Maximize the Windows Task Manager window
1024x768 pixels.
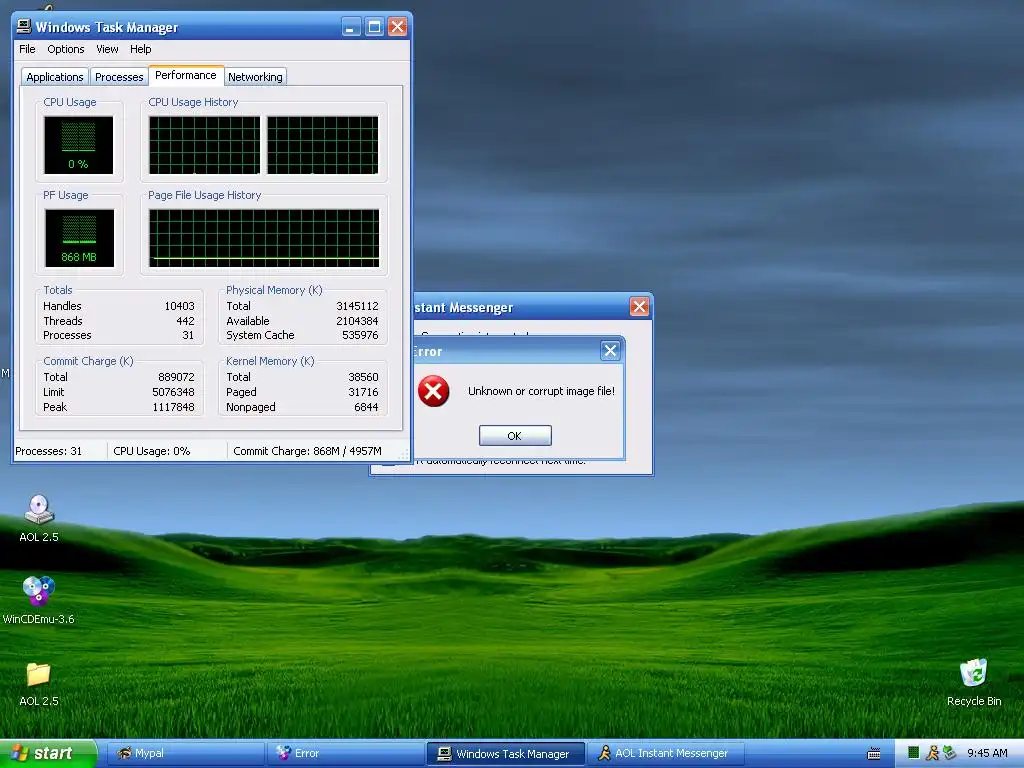click(x=374, y=27)
